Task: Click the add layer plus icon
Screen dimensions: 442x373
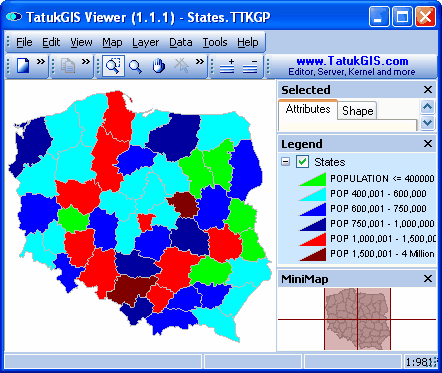Action: click(227, 66)
